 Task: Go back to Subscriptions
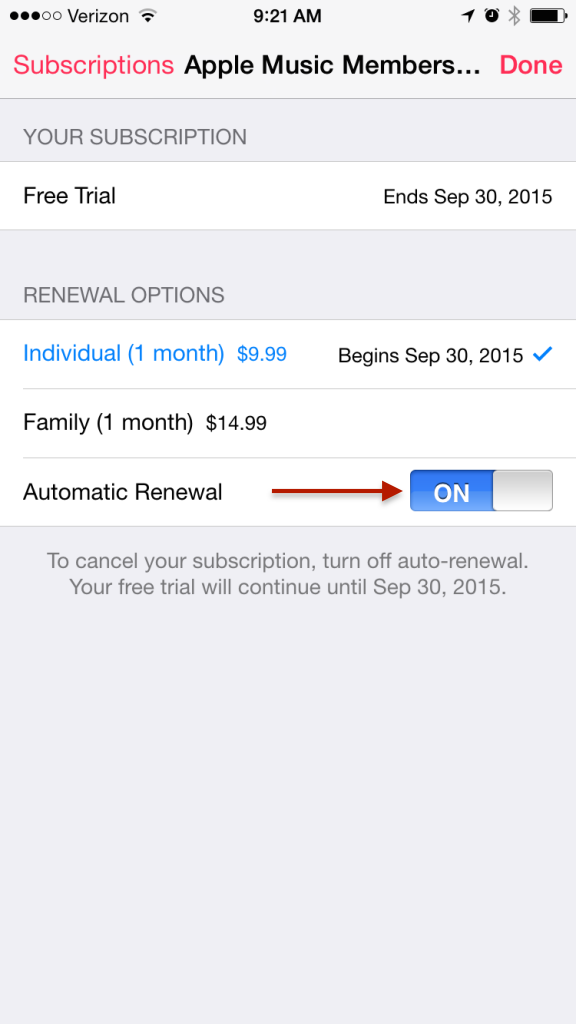point(93,65)
